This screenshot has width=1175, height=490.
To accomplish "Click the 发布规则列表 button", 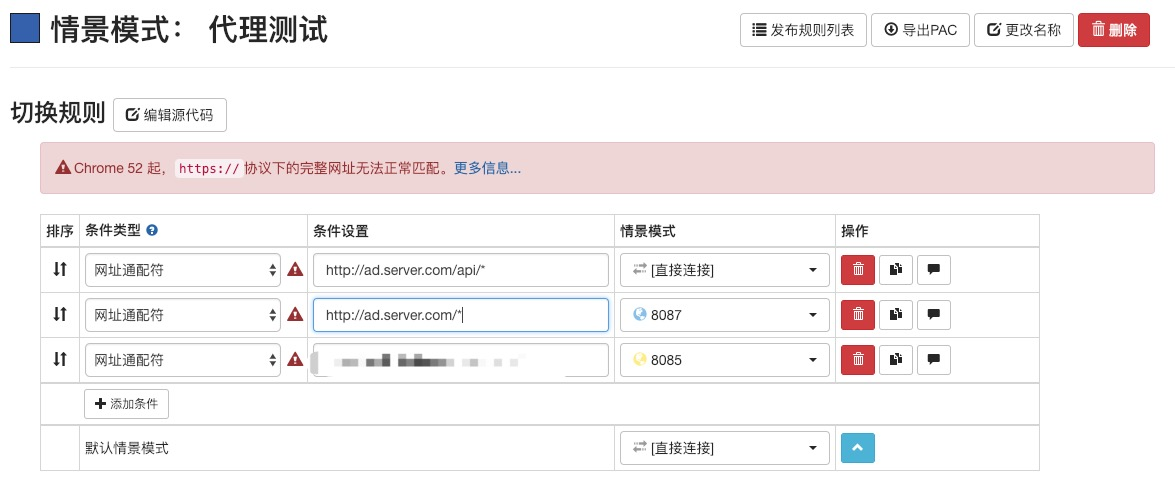I will tap(803, 30).
